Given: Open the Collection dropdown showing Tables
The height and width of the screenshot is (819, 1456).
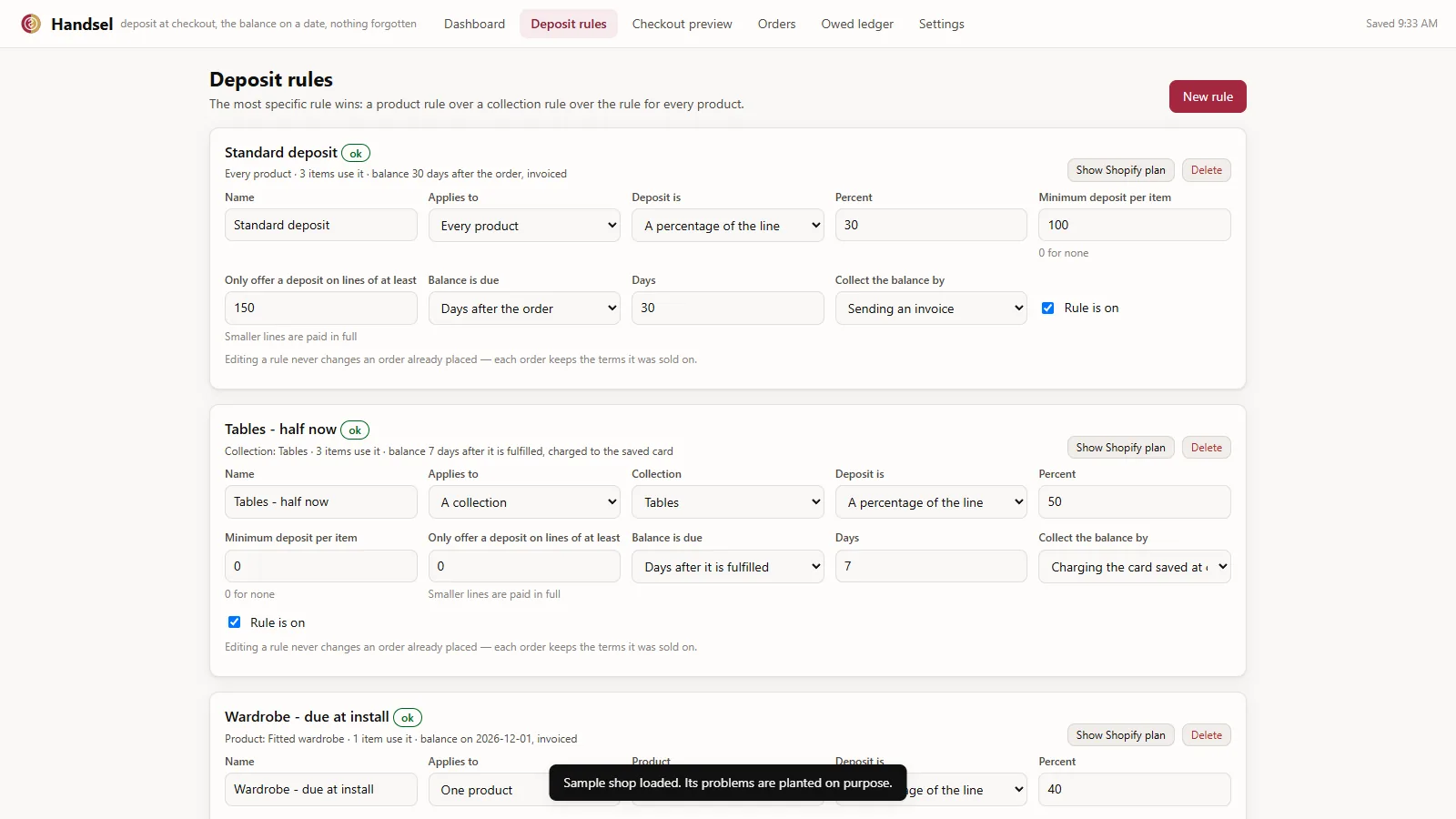Looking at the screenshot, I should pos(728,502).
